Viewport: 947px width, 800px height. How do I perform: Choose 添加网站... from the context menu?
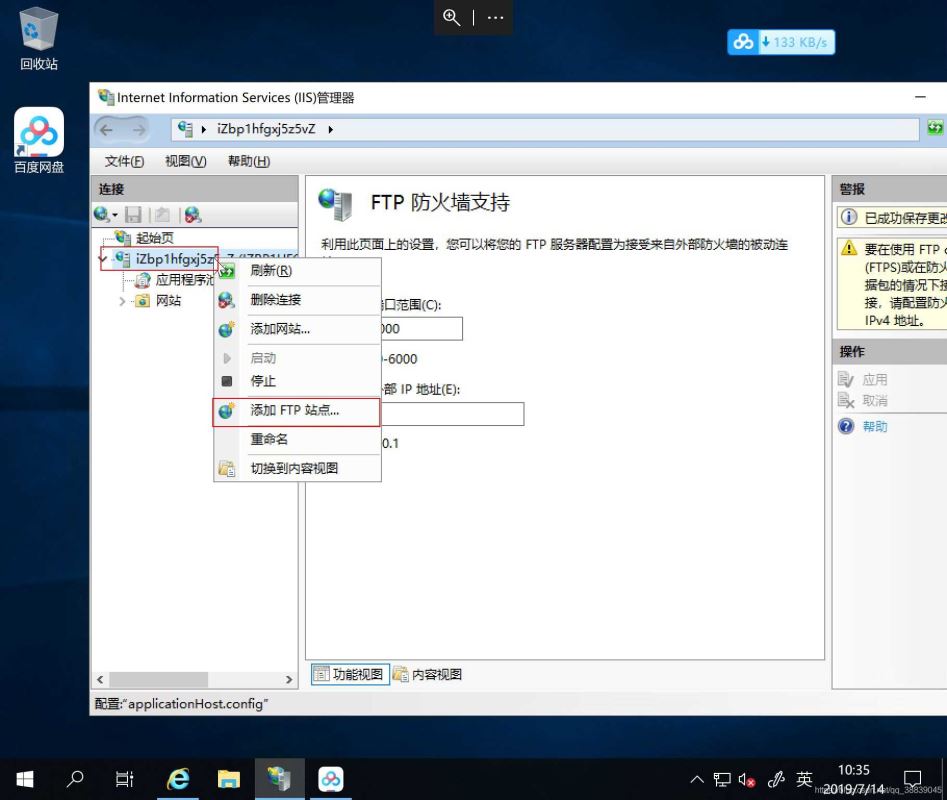tap(297, 329)
